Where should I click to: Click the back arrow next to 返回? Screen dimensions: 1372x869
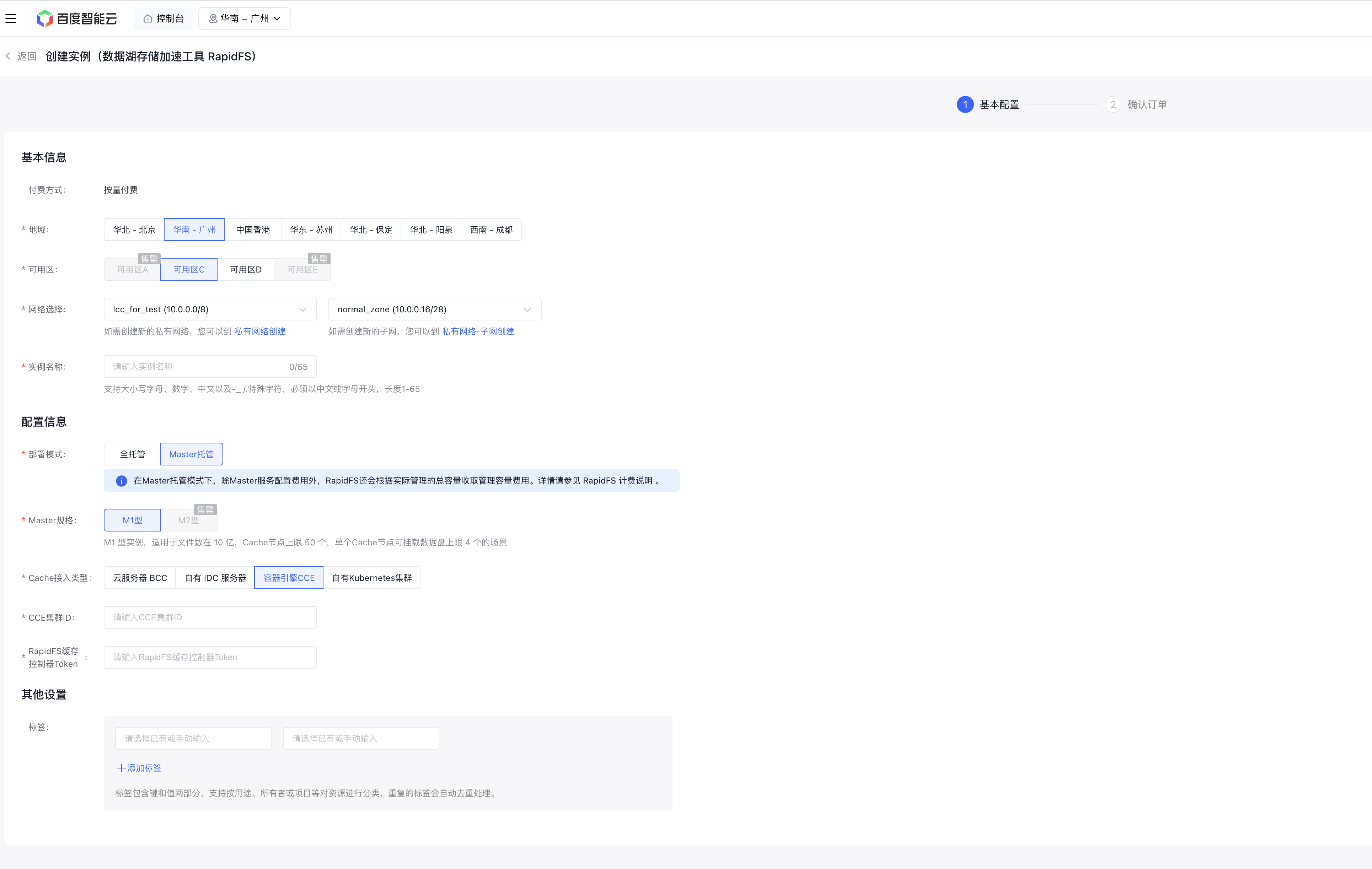8,56
